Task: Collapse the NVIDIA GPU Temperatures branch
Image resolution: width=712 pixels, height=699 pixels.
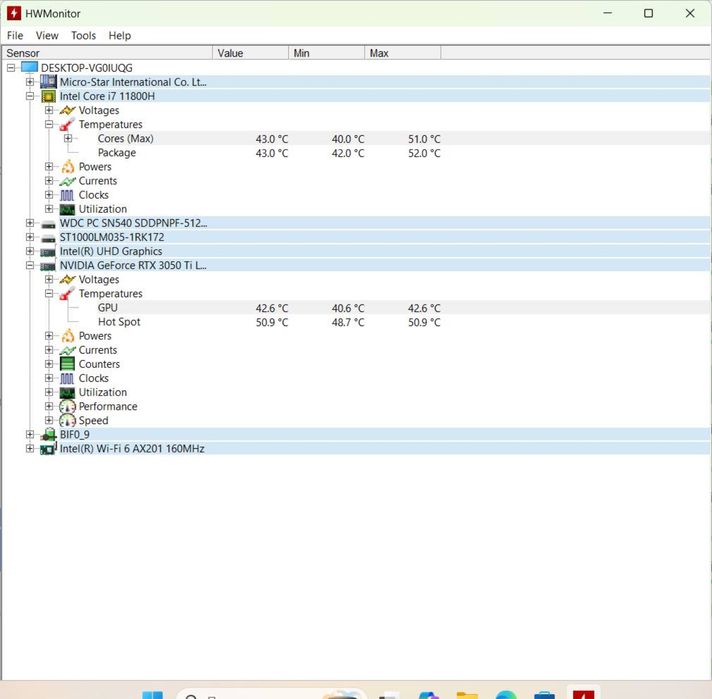Action: pos(49,294)
